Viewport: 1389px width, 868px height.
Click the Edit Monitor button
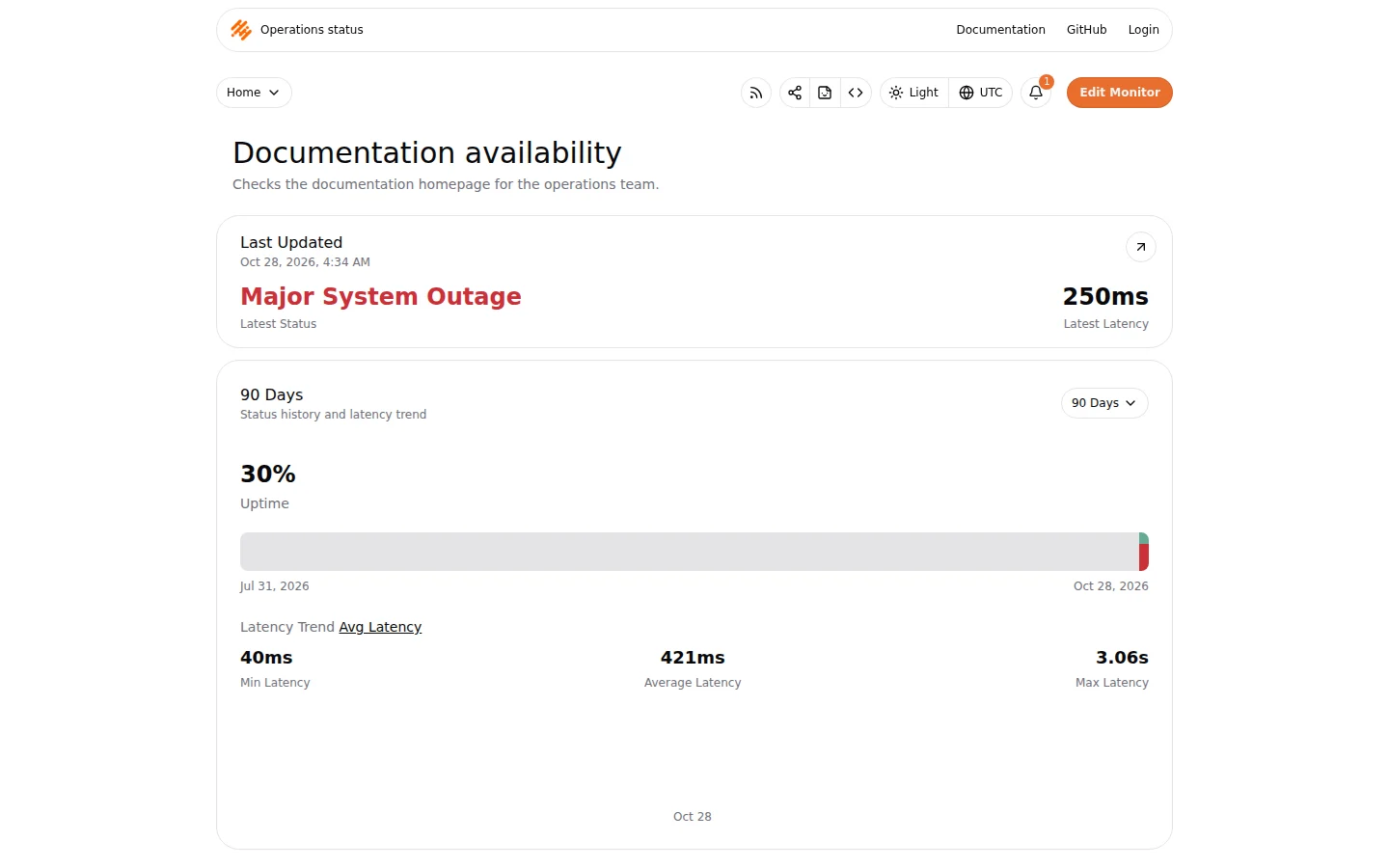pos(1120,93)
